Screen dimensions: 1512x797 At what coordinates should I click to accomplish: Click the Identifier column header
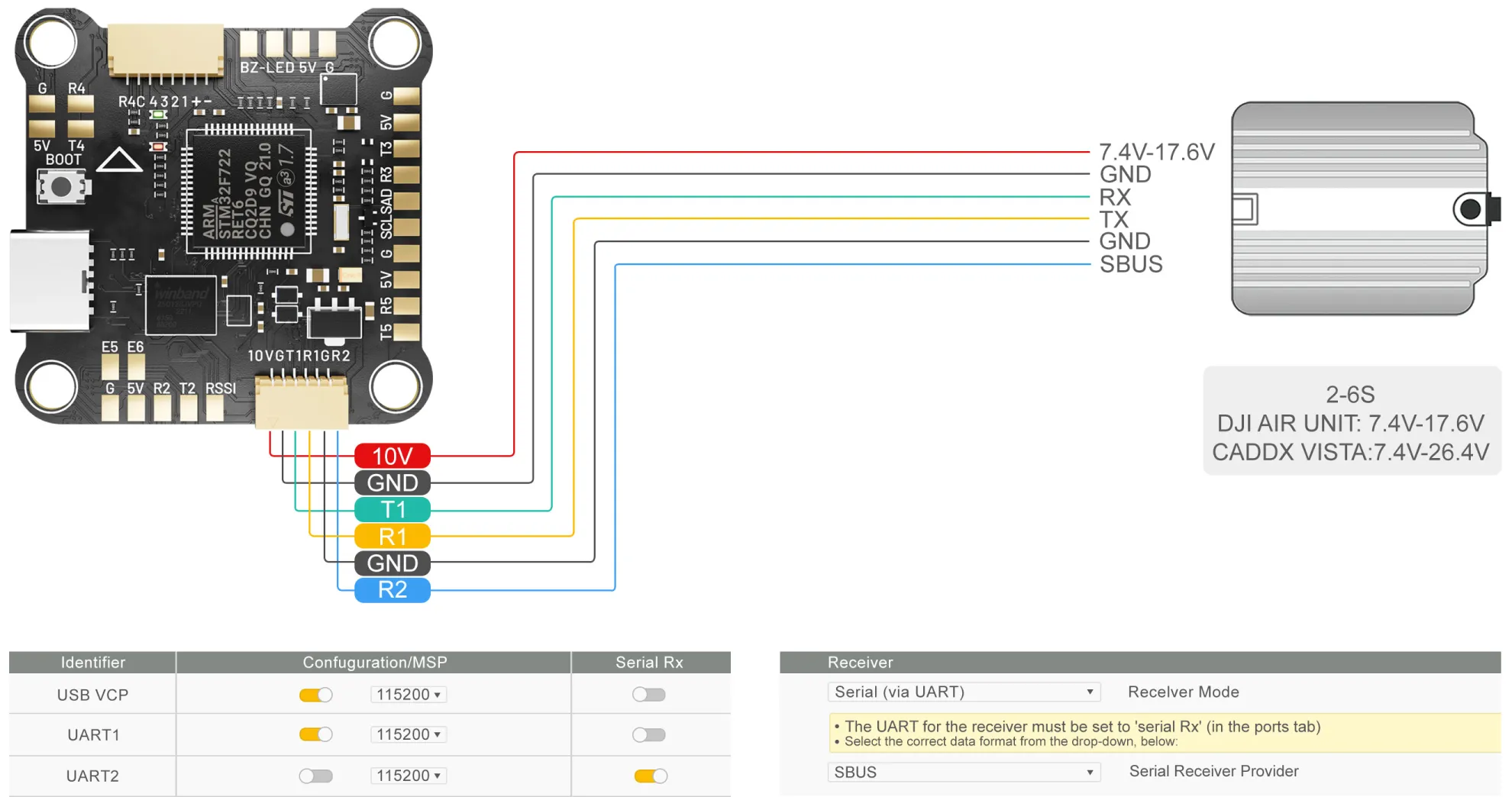pyautogui.click(x=92, y=662)
